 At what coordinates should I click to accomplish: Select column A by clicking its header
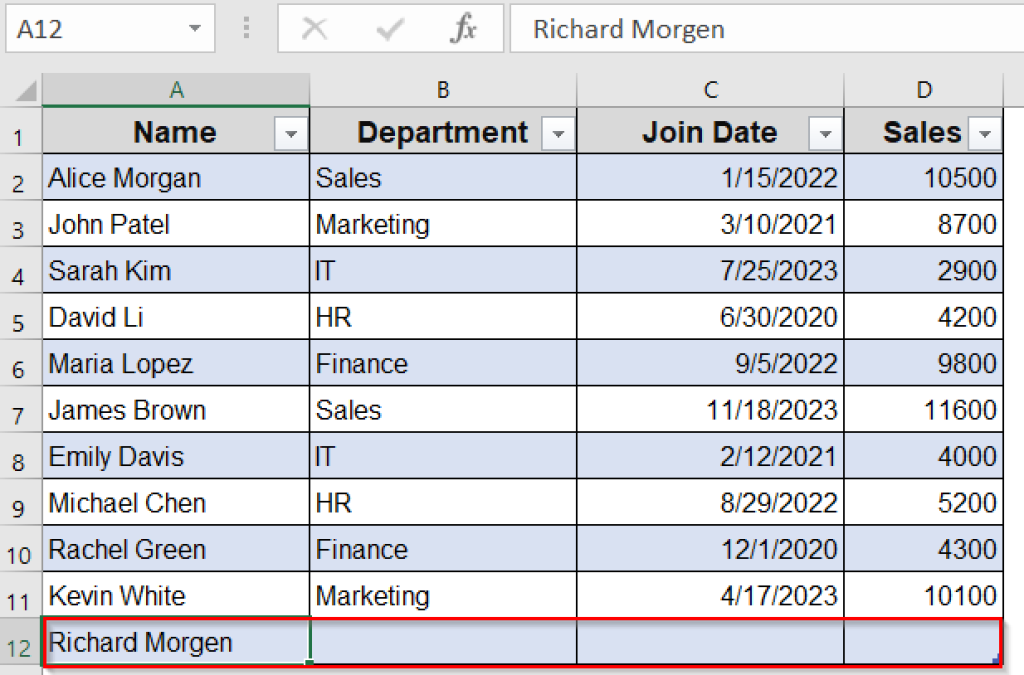click(x=176, y=91)
